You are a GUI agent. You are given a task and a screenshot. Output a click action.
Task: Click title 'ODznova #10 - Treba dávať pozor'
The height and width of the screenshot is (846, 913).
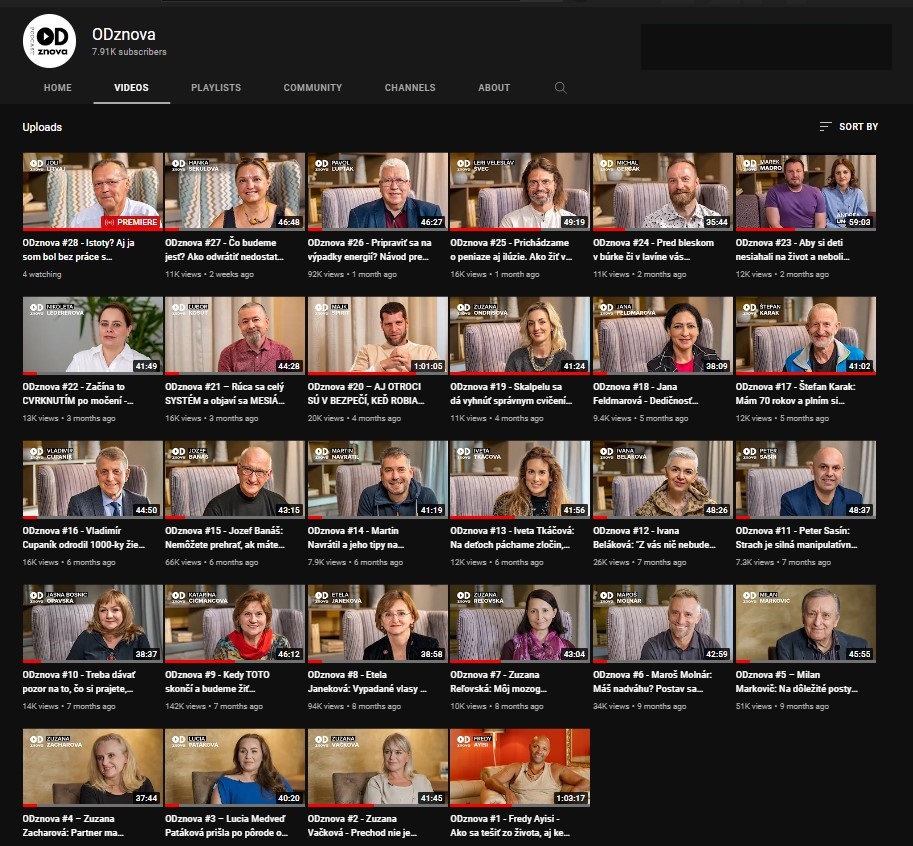click(x=79, y=681)
